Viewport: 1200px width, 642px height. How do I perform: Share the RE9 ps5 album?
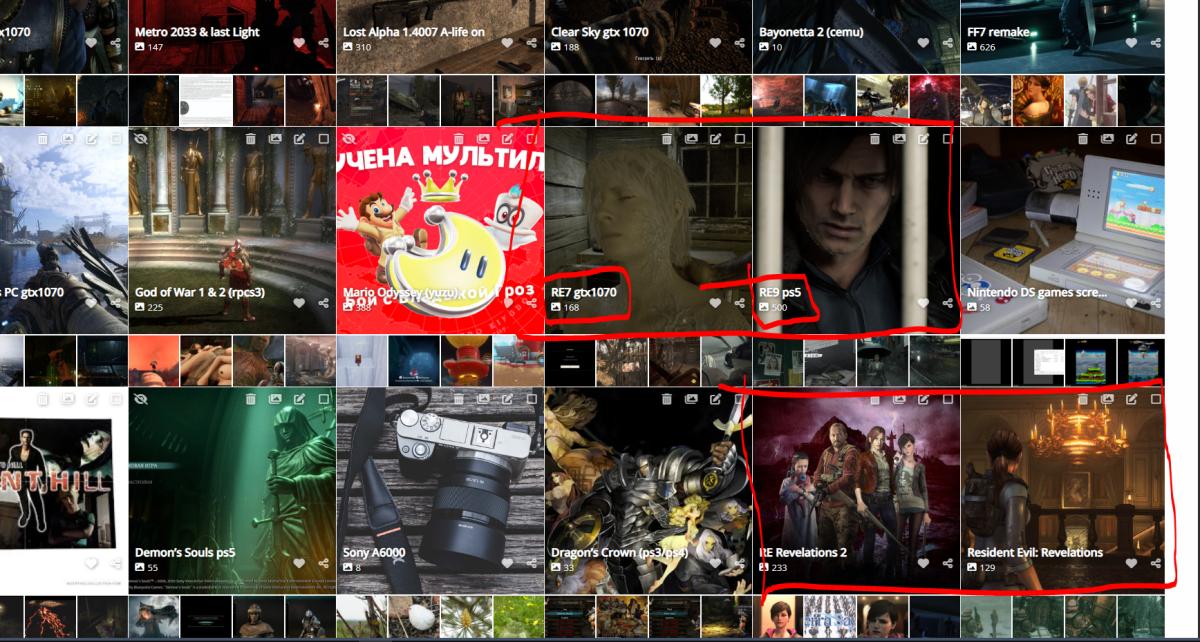948,303
